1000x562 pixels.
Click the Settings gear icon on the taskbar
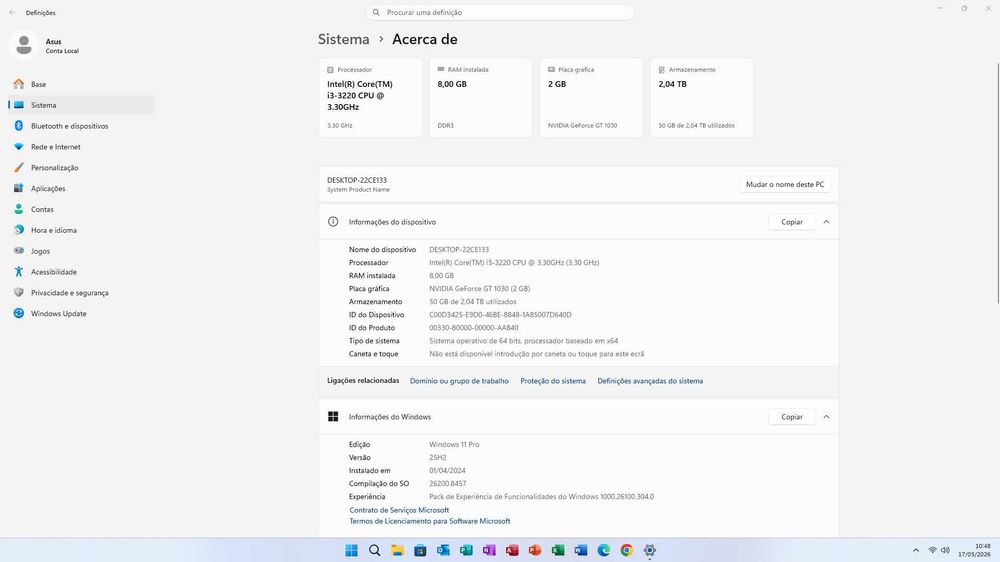point(650,550)
